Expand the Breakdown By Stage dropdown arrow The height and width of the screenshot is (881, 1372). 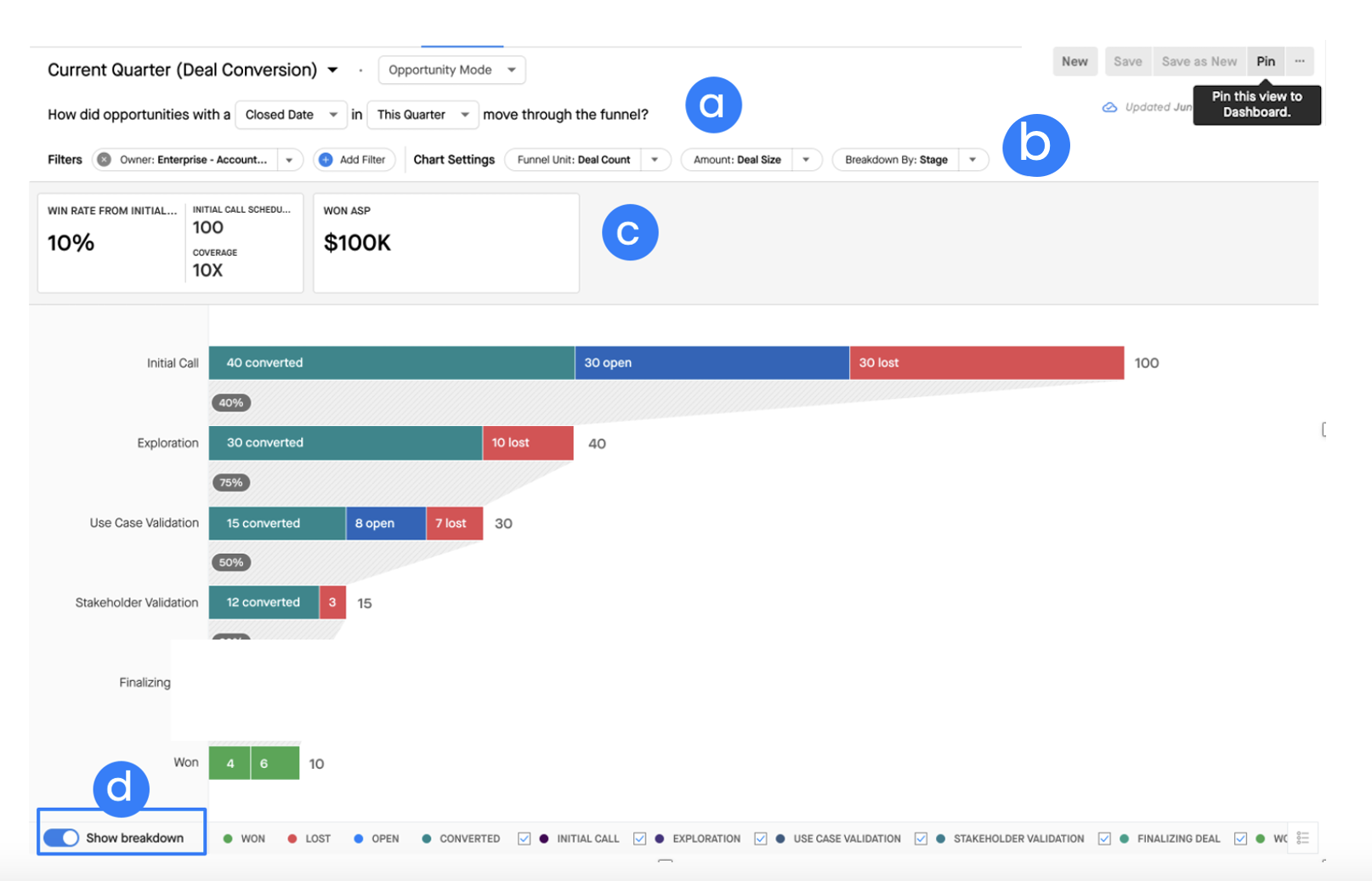pyautogui.click(x=972, y=160)
